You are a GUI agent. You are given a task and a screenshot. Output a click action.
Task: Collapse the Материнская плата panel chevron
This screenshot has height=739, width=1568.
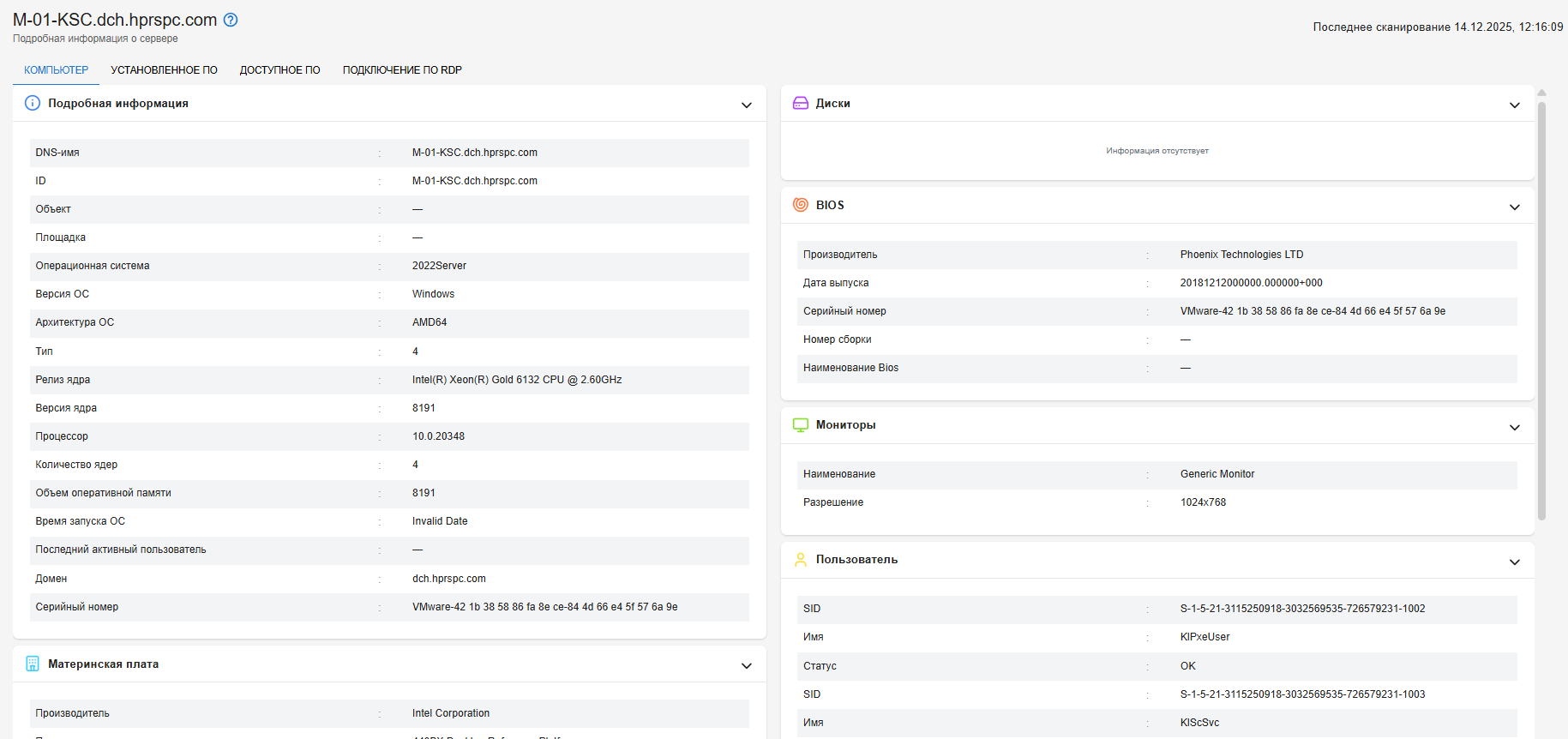[747, 665]
